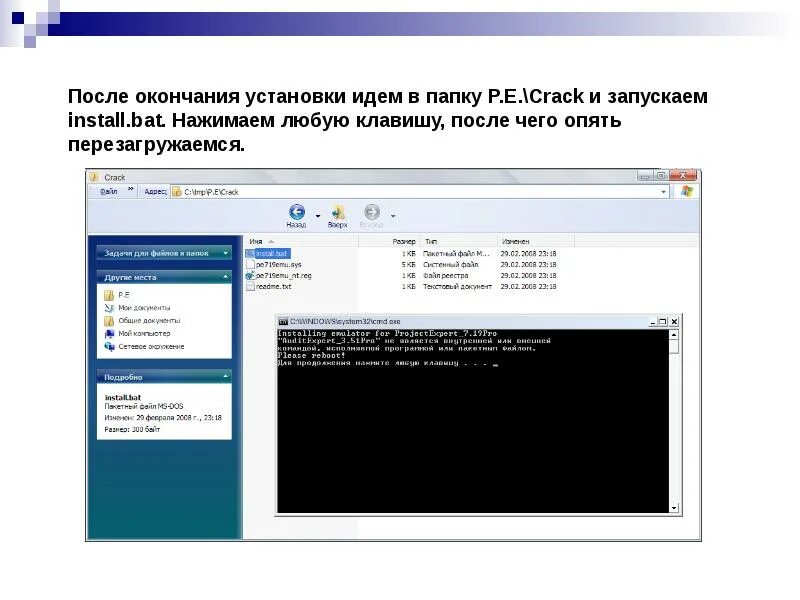Click cmd scrollbar up arrow
Viewport: 800px width, 600px height.
[x=674, y=335]
